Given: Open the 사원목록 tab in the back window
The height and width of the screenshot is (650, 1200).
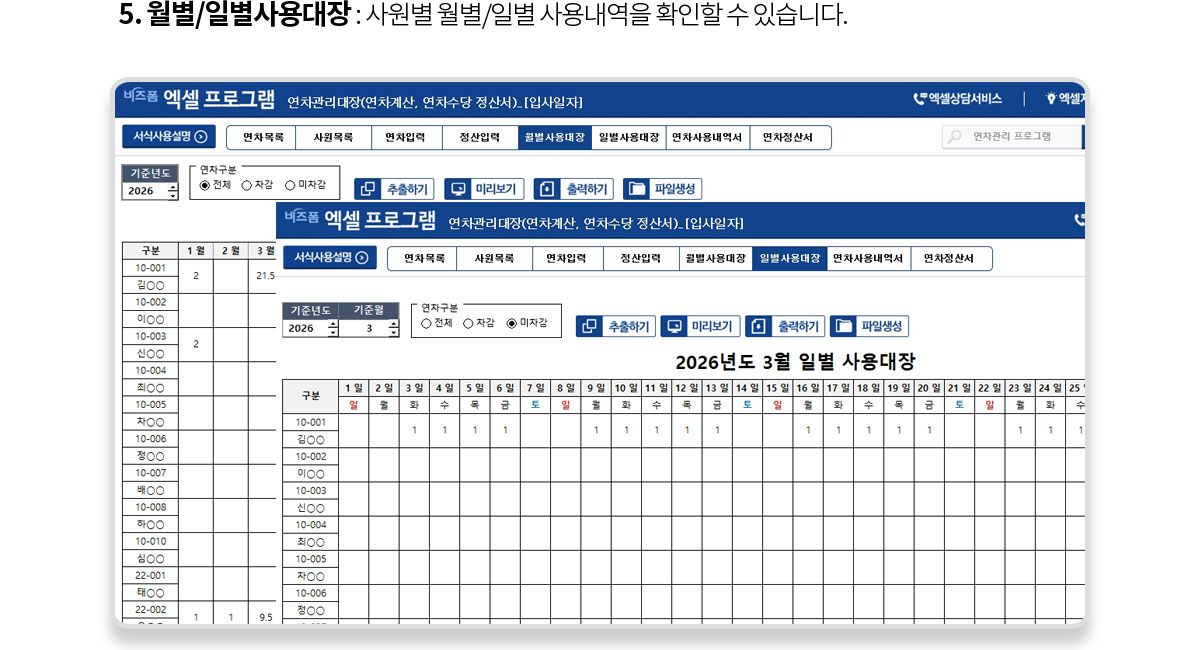Looking at the screenshot, I should click(333, 137).
